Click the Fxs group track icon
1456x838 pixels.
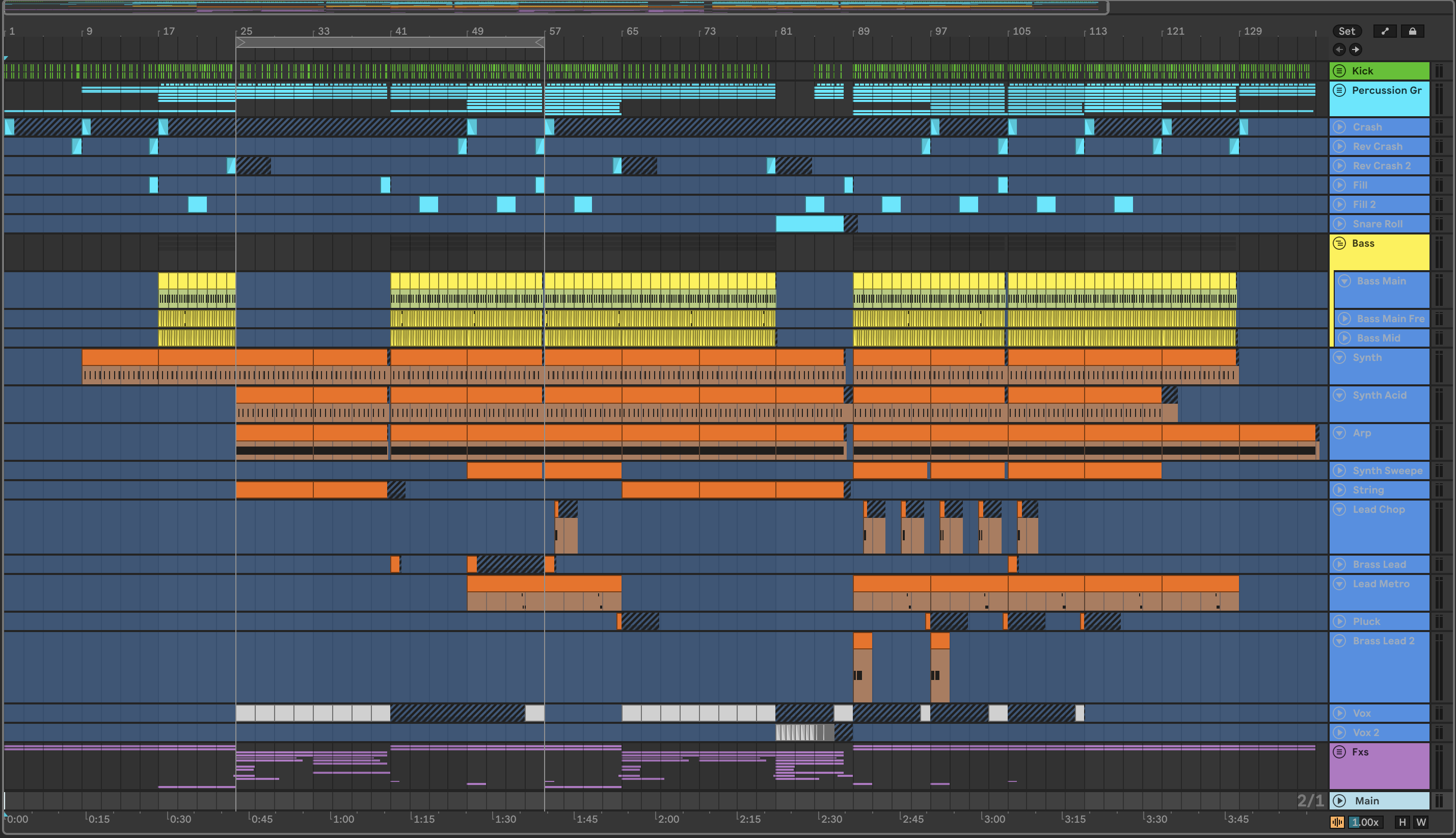click(x=1339, y=752)
